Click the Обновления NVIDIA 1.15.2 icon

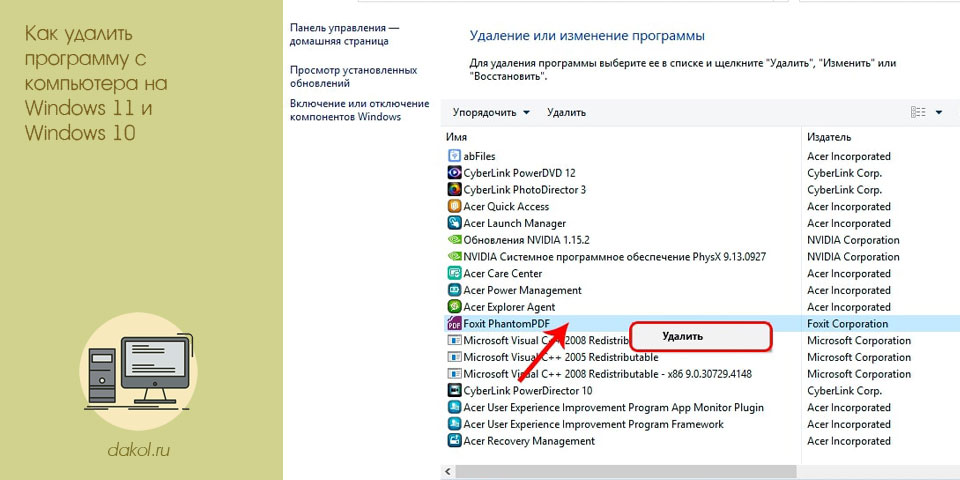pyautogui.click(x=454, y=240)
